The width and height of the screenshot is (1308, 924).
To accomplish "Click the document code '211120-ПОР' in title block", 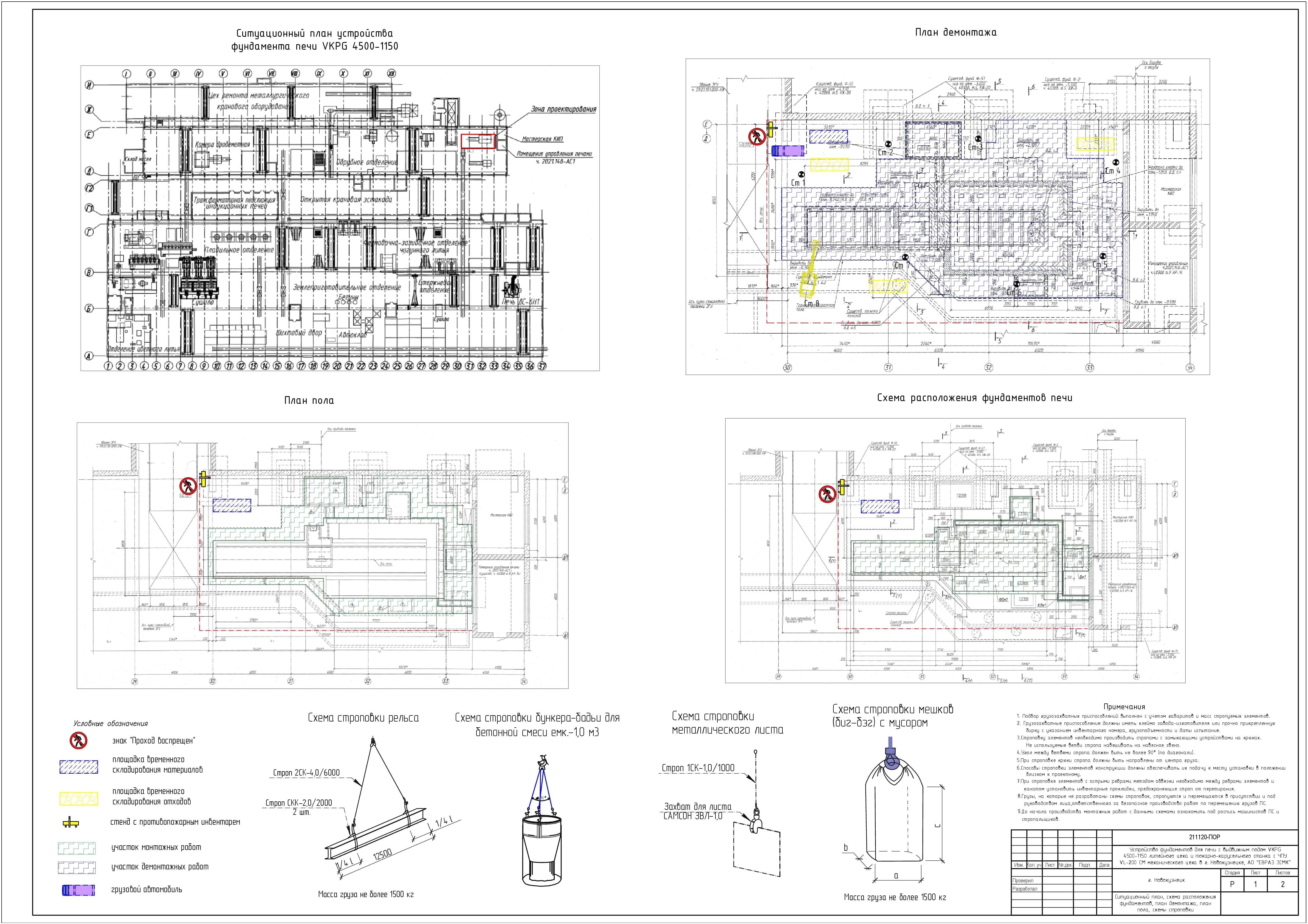I will point(1204,837).
